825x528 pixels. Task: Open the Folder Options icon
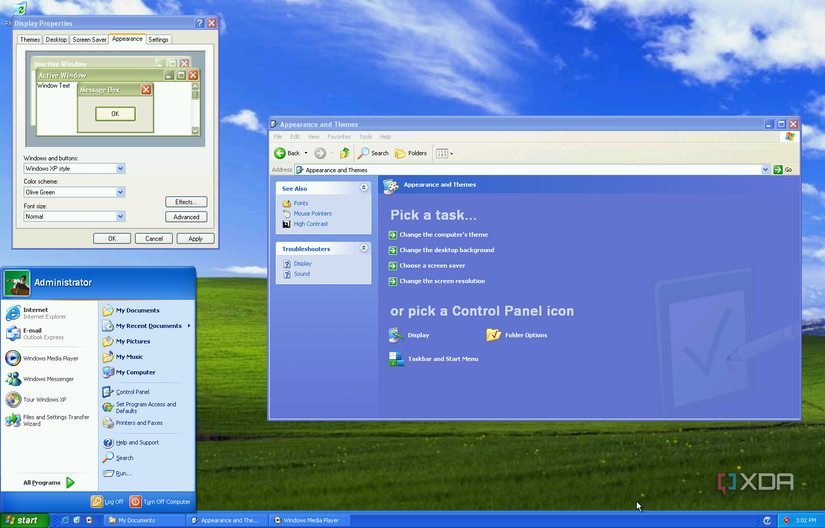click(494, 335)
